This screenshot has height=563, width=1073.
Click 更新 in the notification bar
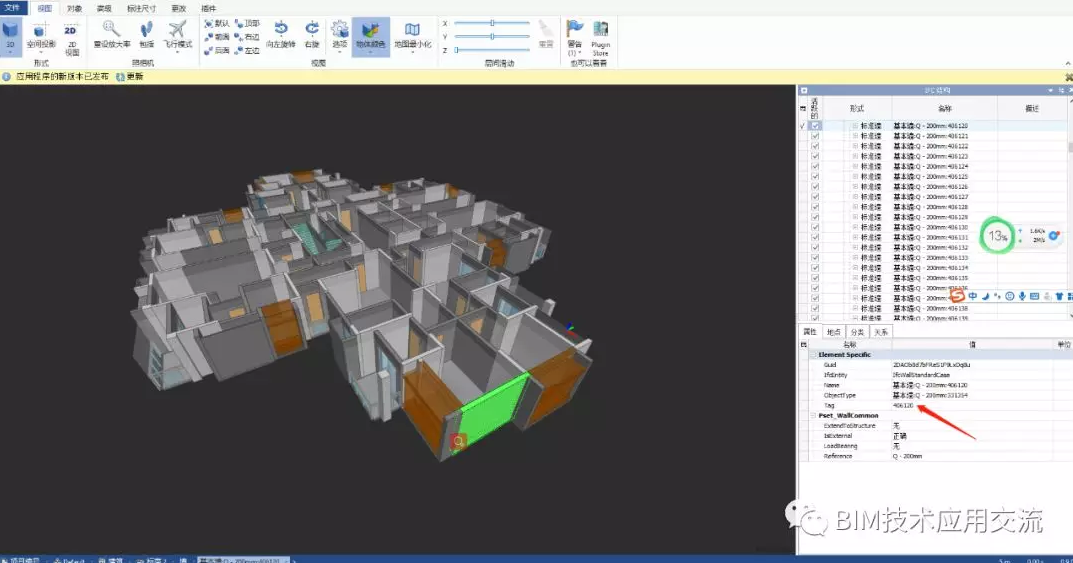pyautogui.click(x=130, y=77)
